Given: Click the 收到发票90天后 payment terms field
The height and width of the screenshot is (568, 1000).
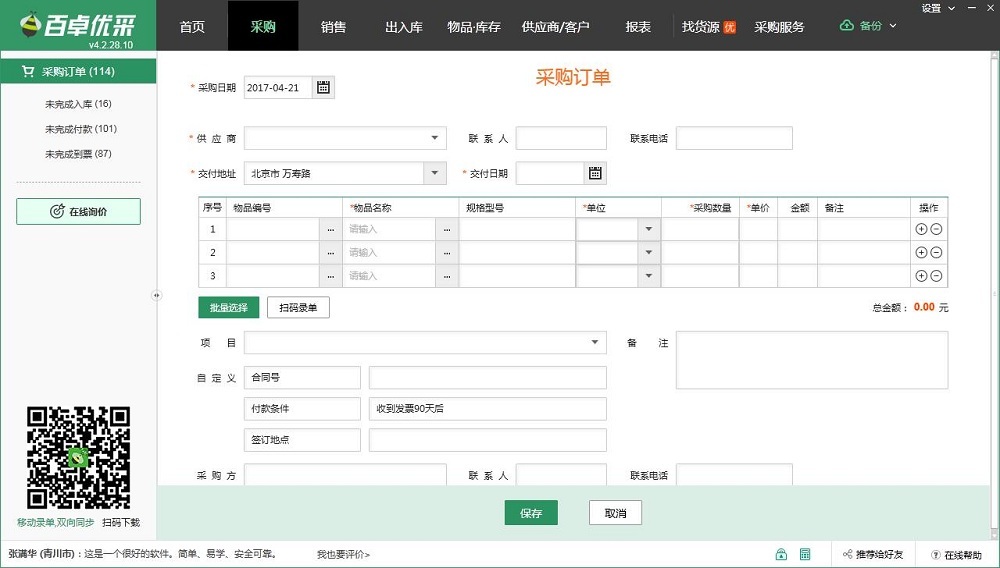Looking at the screenshot, I should point(487,409).
